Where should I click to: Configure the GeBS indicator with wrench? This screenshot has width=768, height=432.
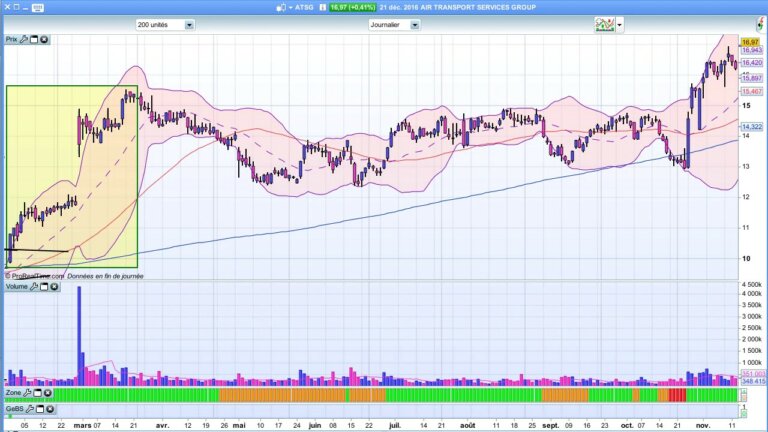[30, 409]
